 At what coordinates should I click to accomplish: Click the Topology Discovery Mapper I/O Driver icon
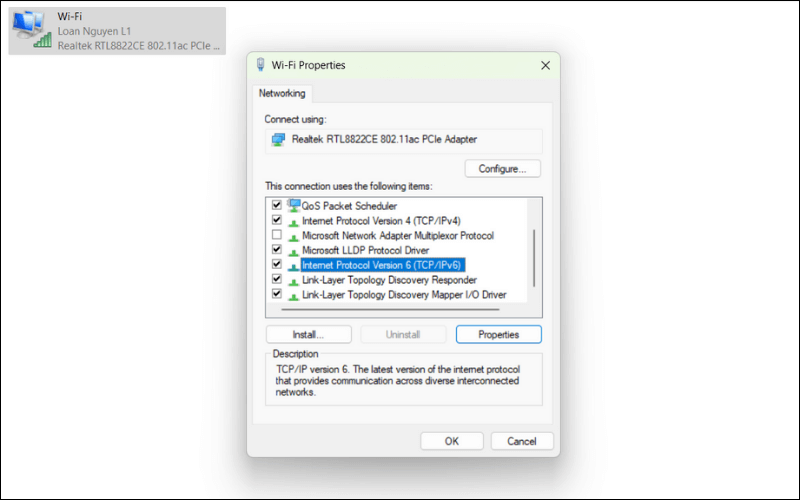(x=293, y=296)
